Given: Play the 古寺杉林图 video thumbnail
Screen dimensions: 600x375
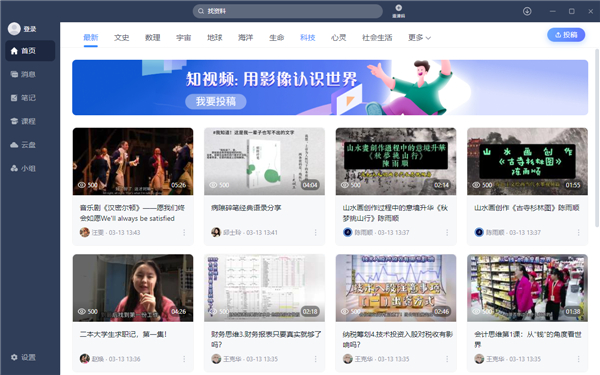Looking at the screenshot, I should tap(527, 161).
